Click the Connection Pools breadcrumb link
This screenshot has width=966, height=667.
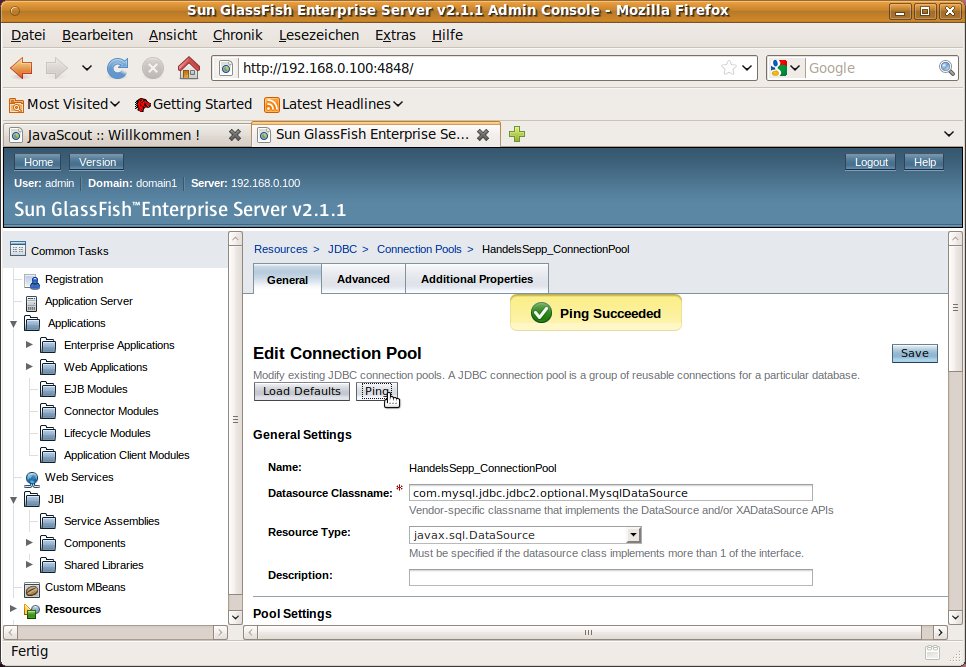click(x=419, y=249)
